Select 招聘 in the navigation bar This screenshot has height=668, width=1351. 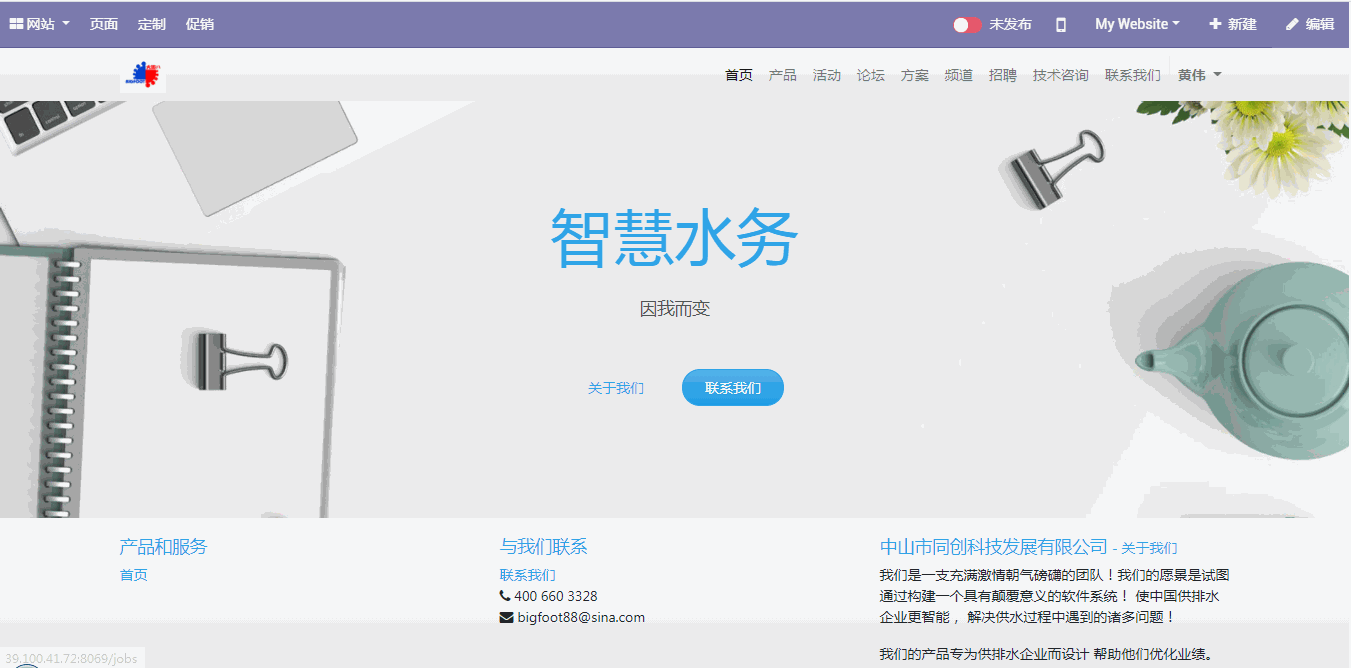click(1003, 75)
